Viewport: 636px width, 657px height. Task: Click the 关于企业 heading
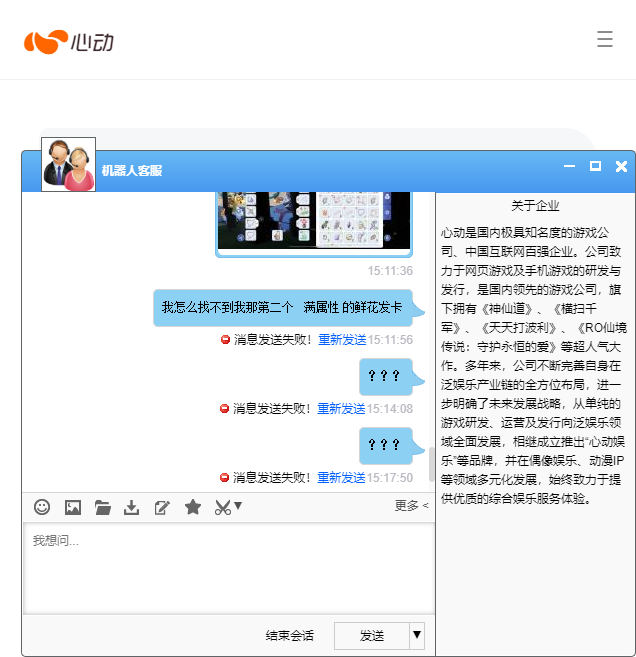coord(535,206)
